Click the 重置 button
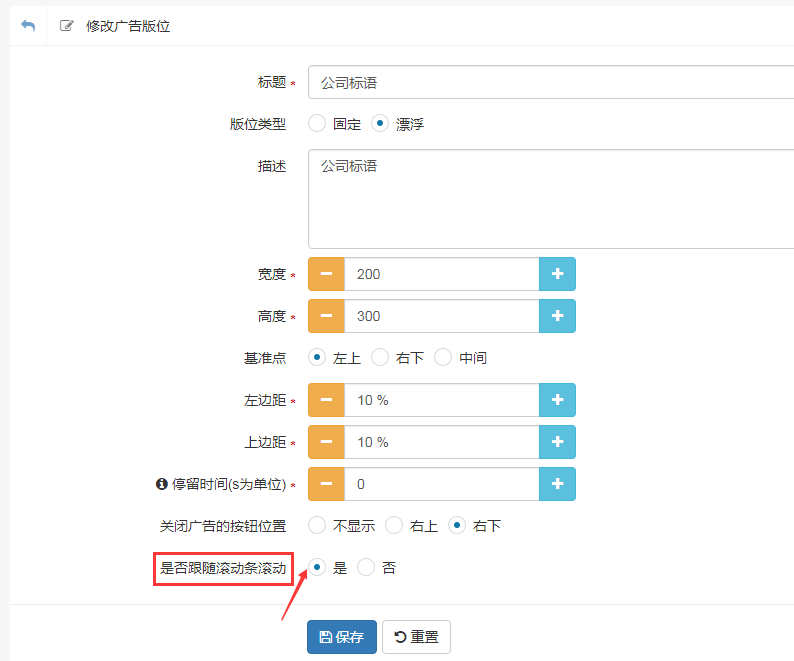The width and height of the screenshot is (794, 661). [416, 637]
